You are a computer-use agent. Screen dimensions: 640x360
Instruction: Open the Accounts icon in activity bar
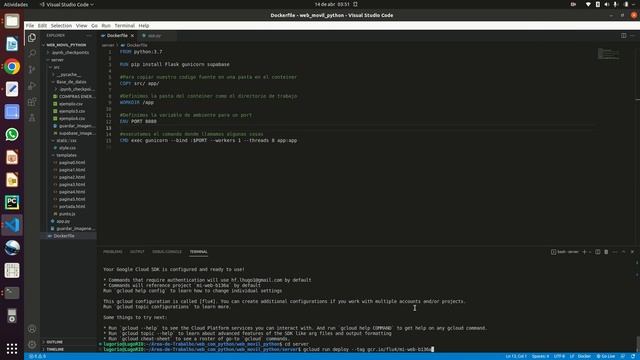(x=32, y=329)
